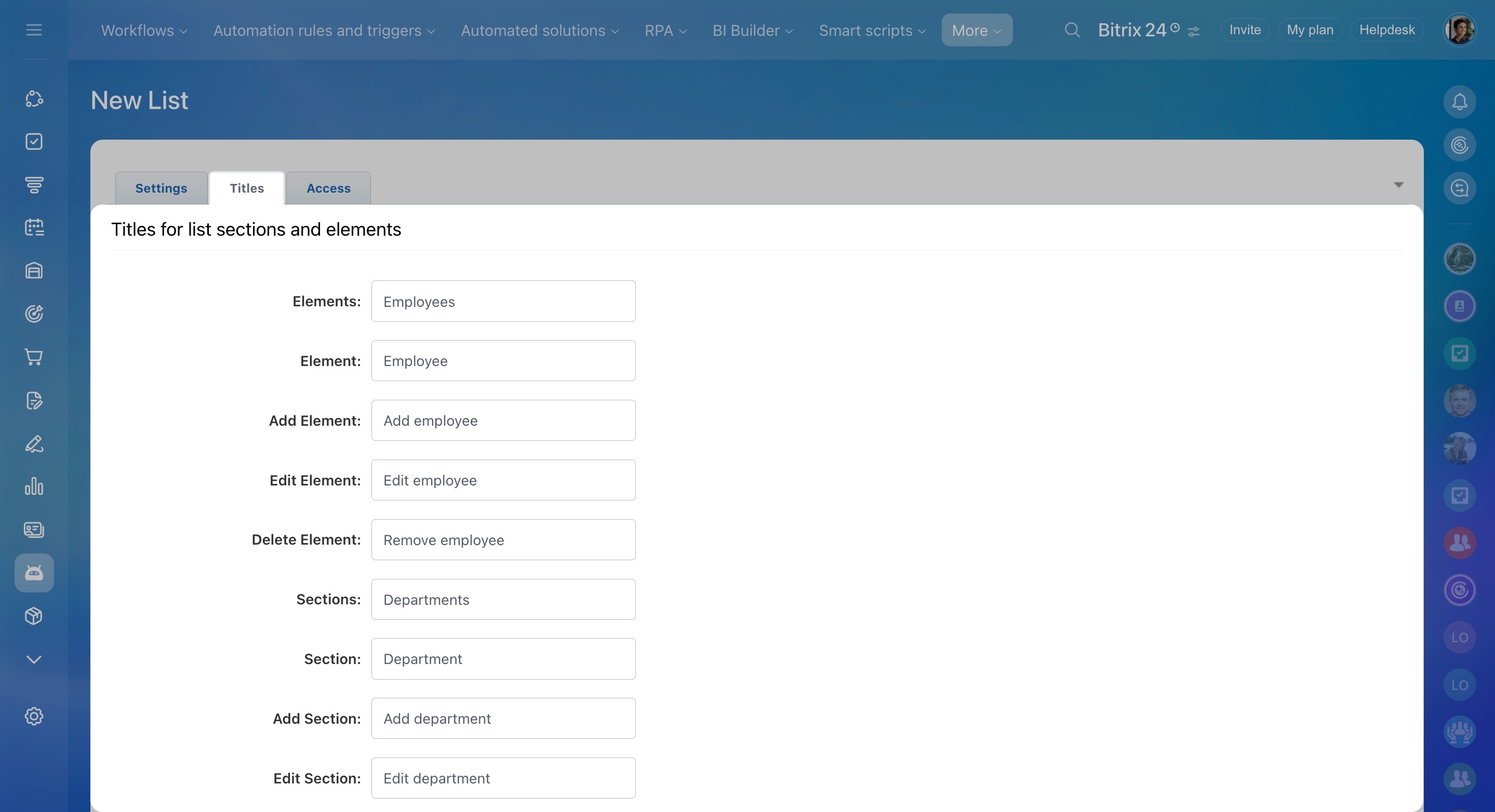Screen dimensions: 1495x812
Task: Open the hamburger main menu
Action: tap(34, 30)
